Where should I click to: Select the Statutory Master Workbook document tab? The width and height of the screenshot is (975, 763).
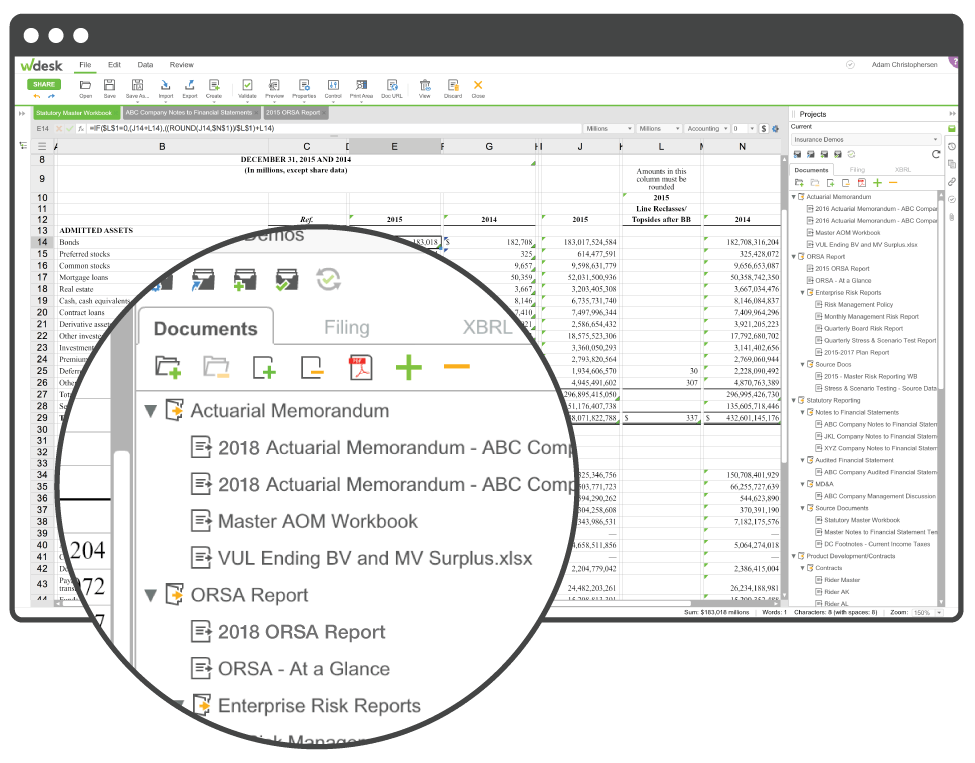pyautogui.click(x=76, y=113)
